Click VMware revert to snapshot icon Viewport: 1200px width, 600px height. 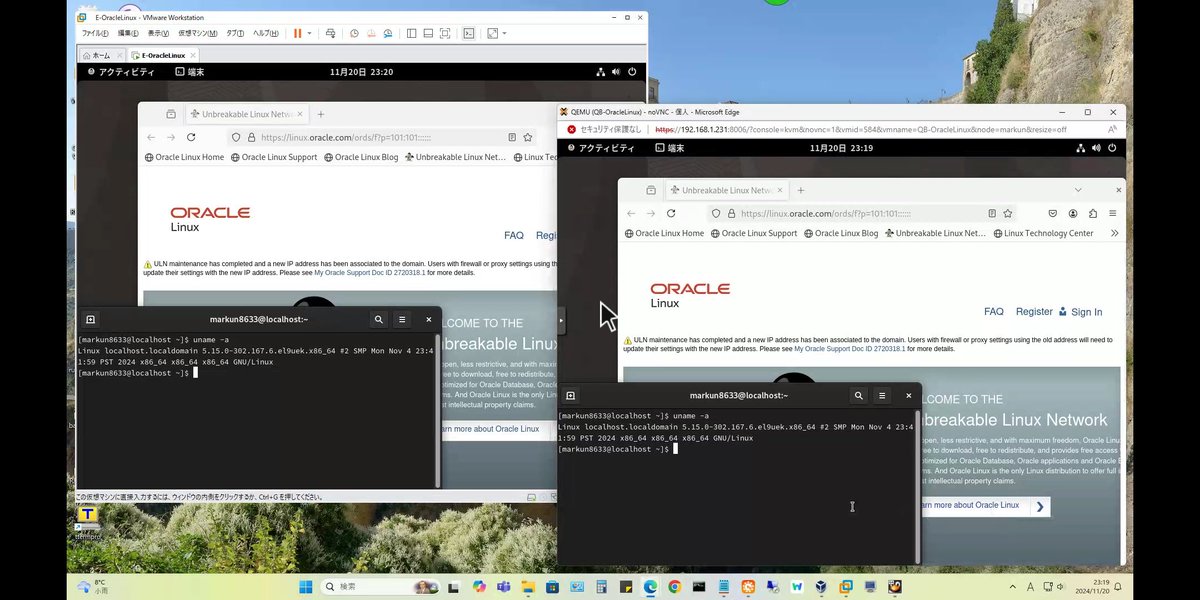370,33
